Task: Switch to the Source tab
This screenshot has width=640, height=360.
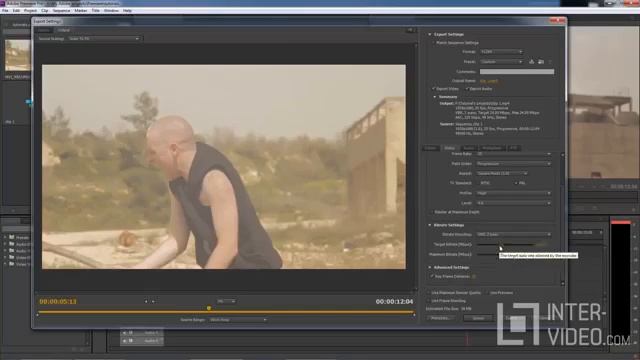Action: pyautogui.click(x=44, y=30)
